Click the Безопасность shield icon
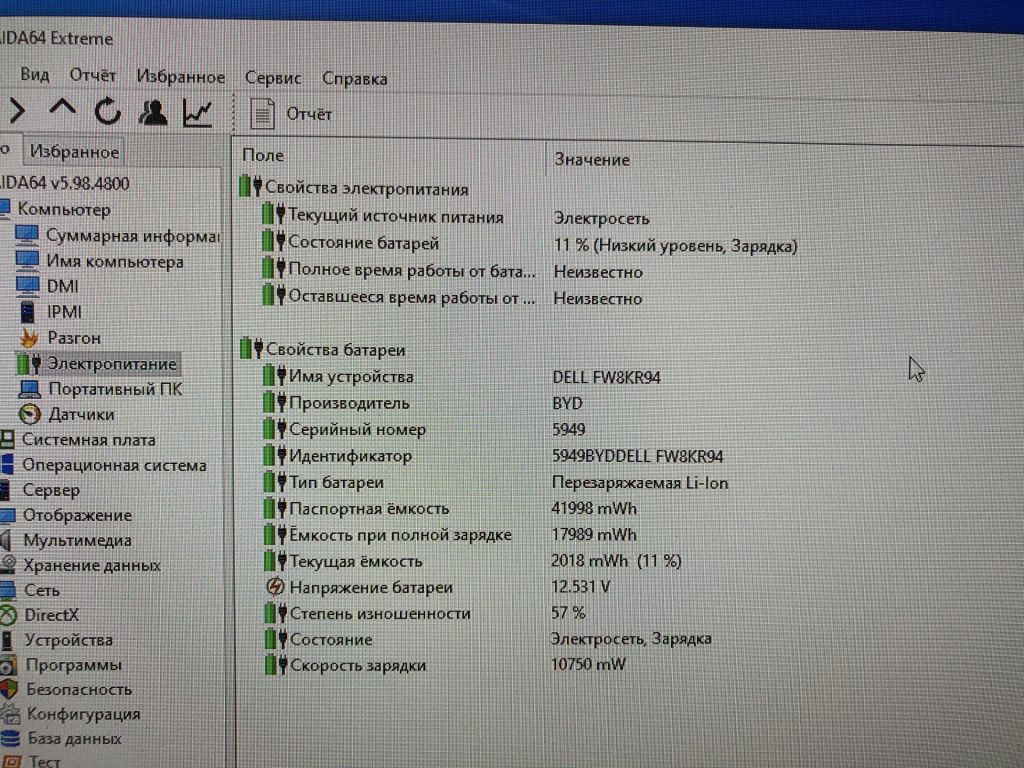This screenshot has height=768, width=1024. [x=8, y=689]
